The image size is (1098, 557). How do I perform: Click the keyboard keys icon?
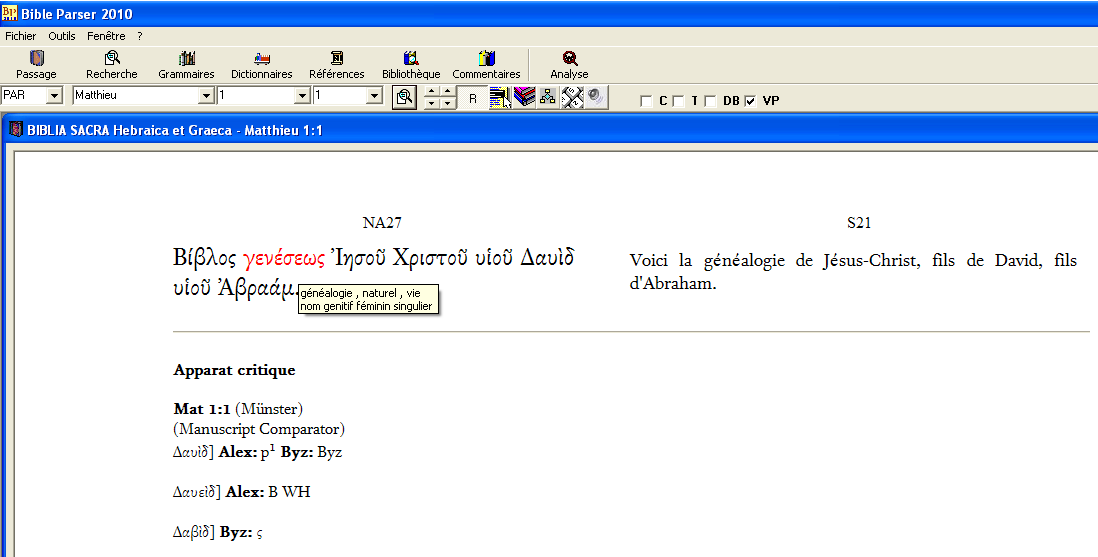(x=572, y=97)
